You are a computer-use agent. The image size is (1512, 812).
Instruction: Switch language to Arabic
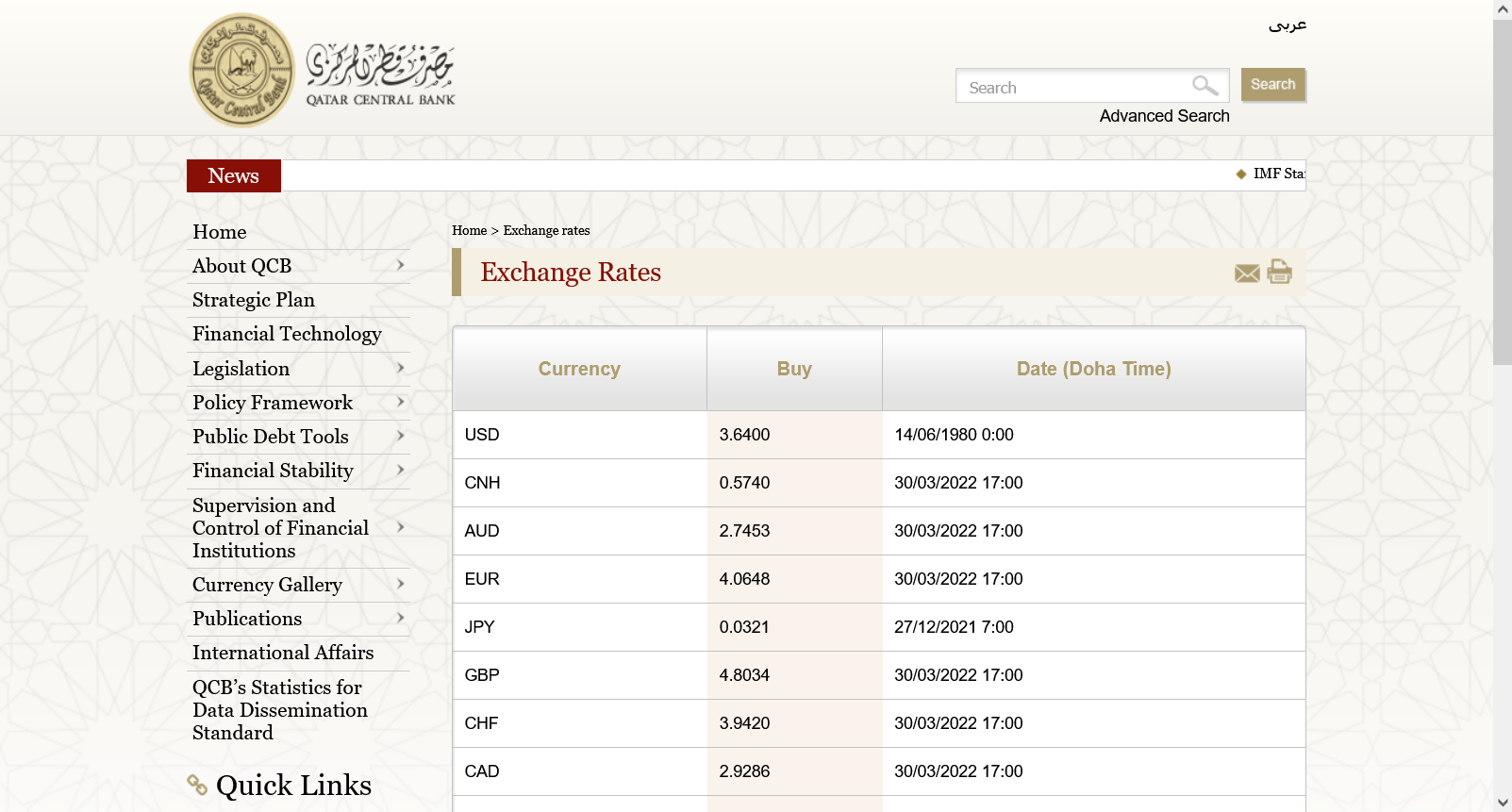[1288, 25]
